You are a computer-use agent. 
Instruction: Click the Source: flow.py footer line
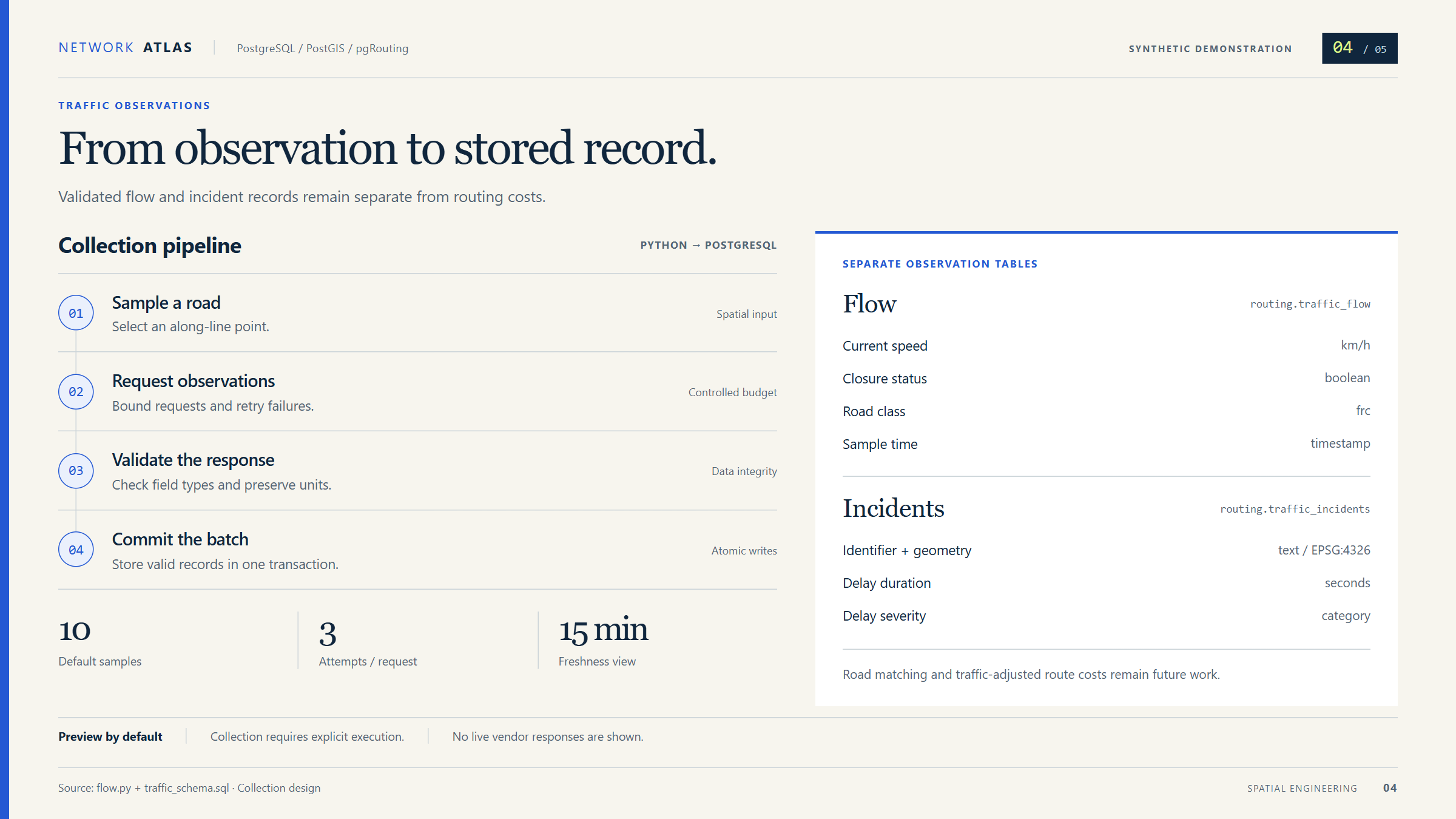(x=189, y=788)
